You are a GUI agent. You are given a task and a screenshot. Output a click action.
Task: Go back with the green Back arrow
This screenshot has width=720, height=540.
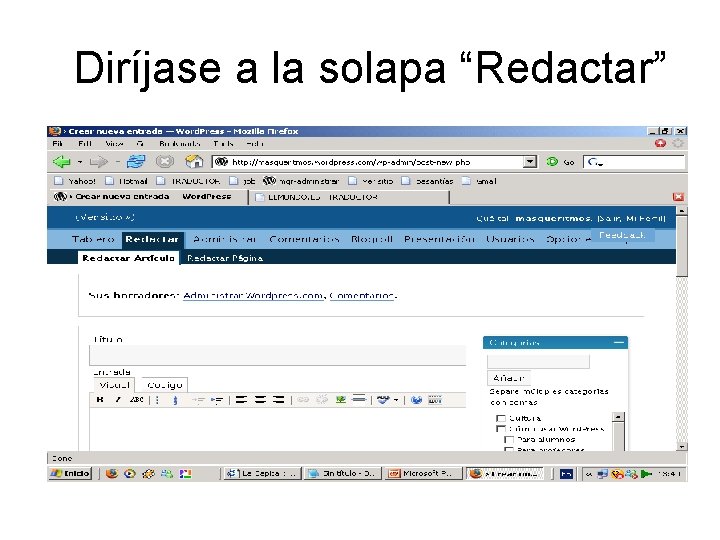tap(62, 162)
